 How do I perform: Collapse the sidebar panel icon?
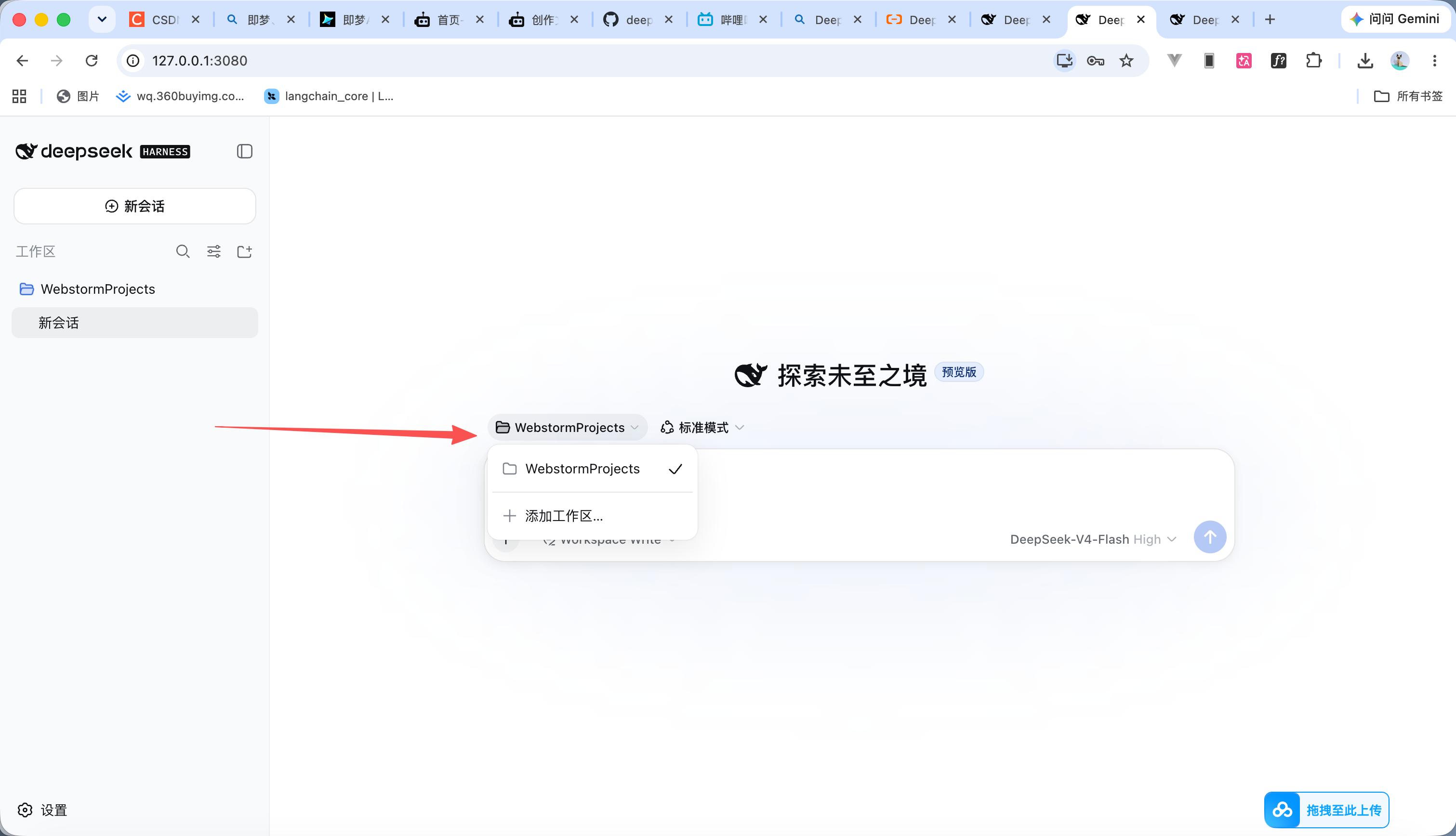245,152
